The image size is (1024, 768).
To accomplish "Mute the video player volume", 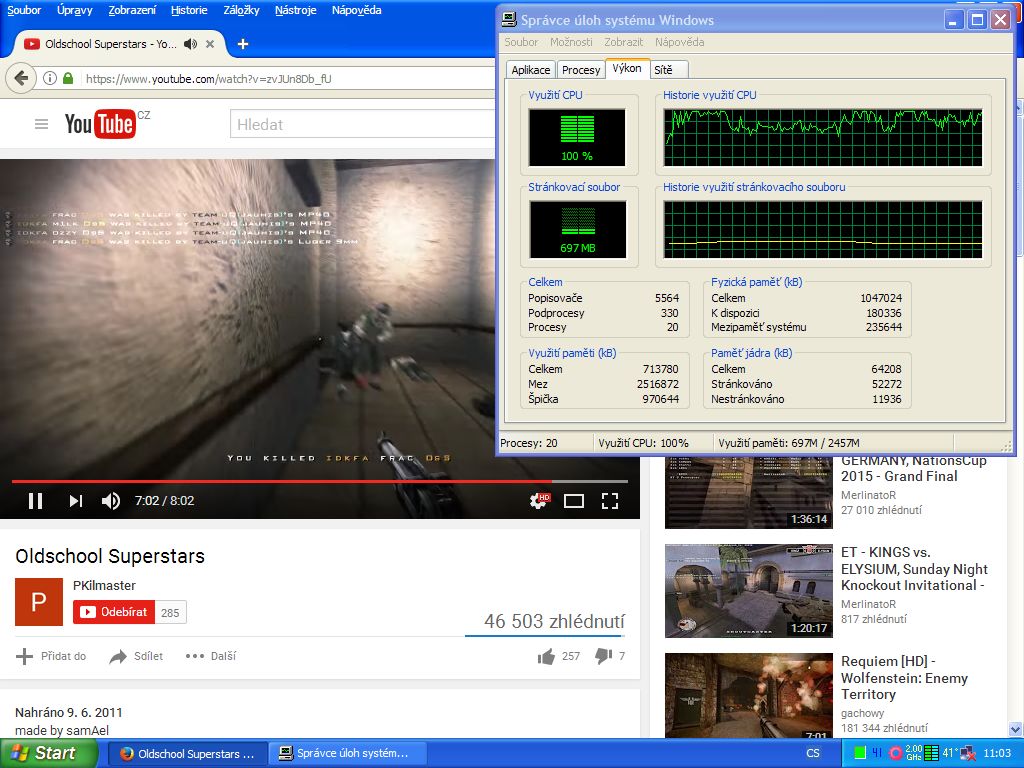I will pyautogui.click(x=111, y=501).
